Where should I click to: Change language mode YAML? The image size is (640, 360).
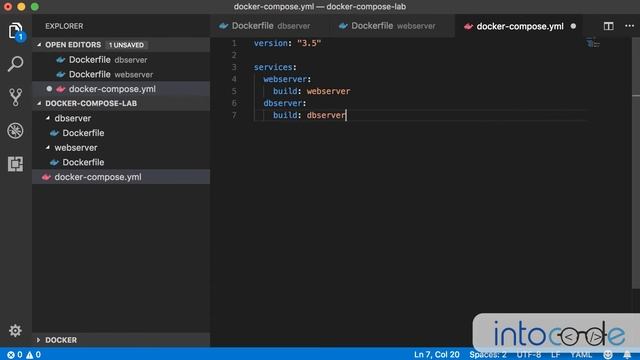(581, 355)
